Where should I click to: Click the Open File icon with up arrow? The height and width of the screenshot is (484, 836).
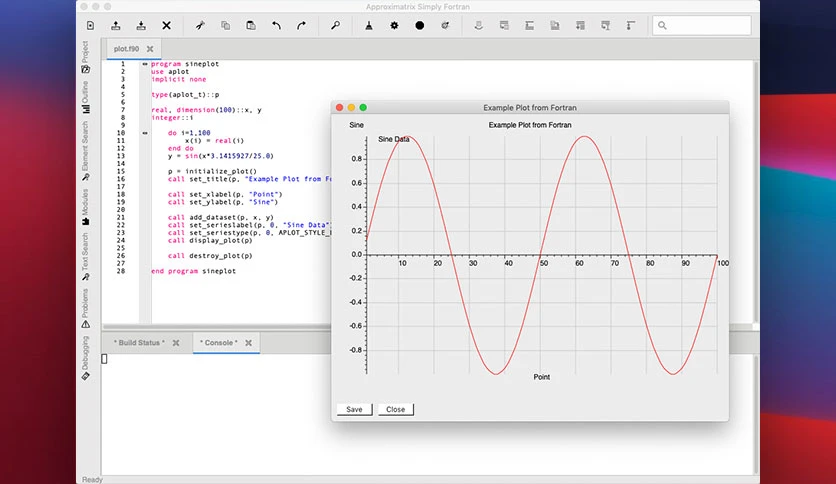[x=116, y=26]
